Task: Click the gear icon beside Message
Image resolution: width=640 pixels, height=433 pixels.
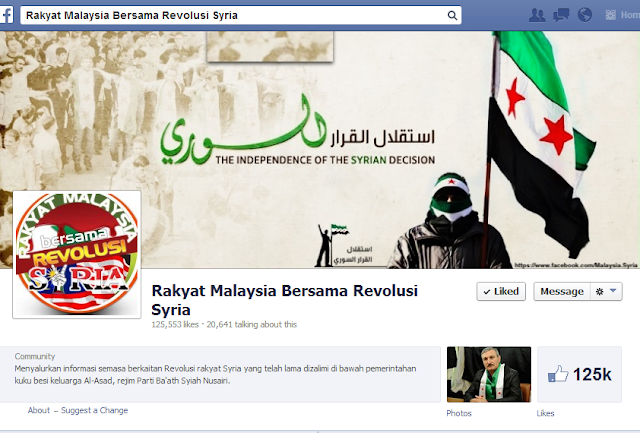Action: (x=599, y=291)
